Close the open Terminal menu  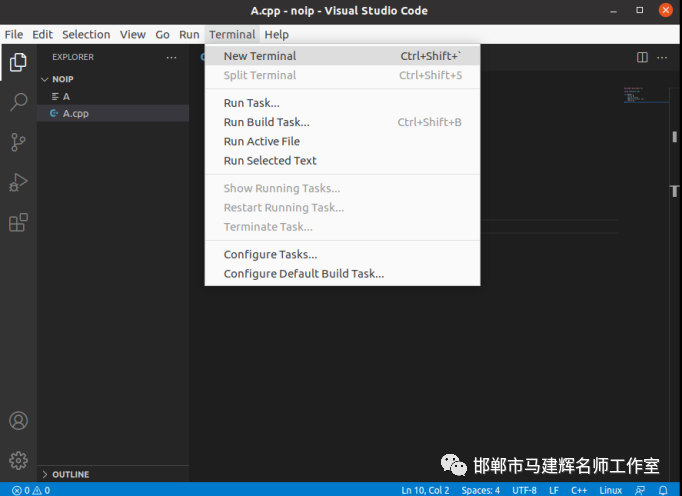232,34
